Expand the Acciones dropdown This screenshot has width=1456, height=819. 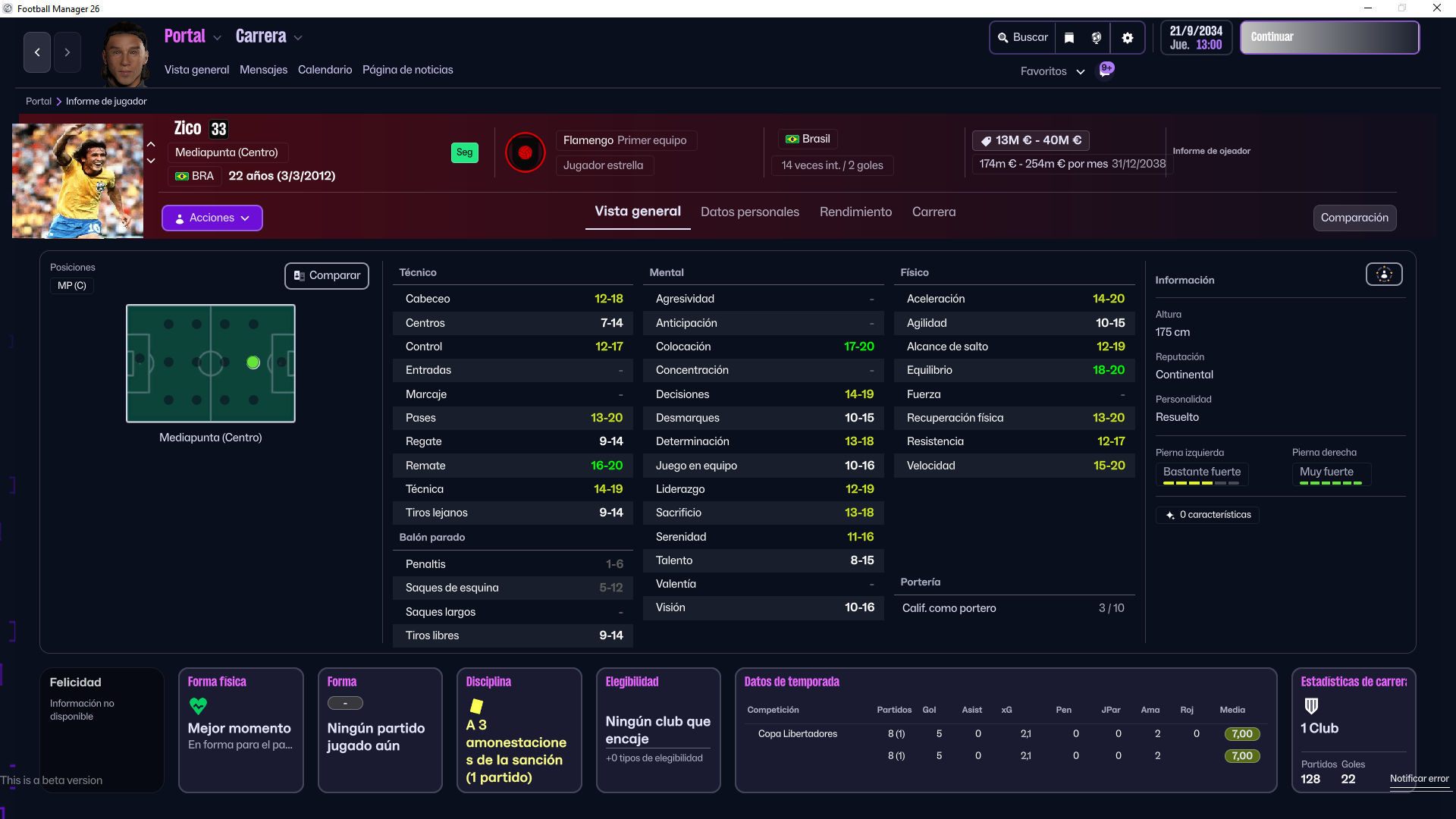point(212,218)
